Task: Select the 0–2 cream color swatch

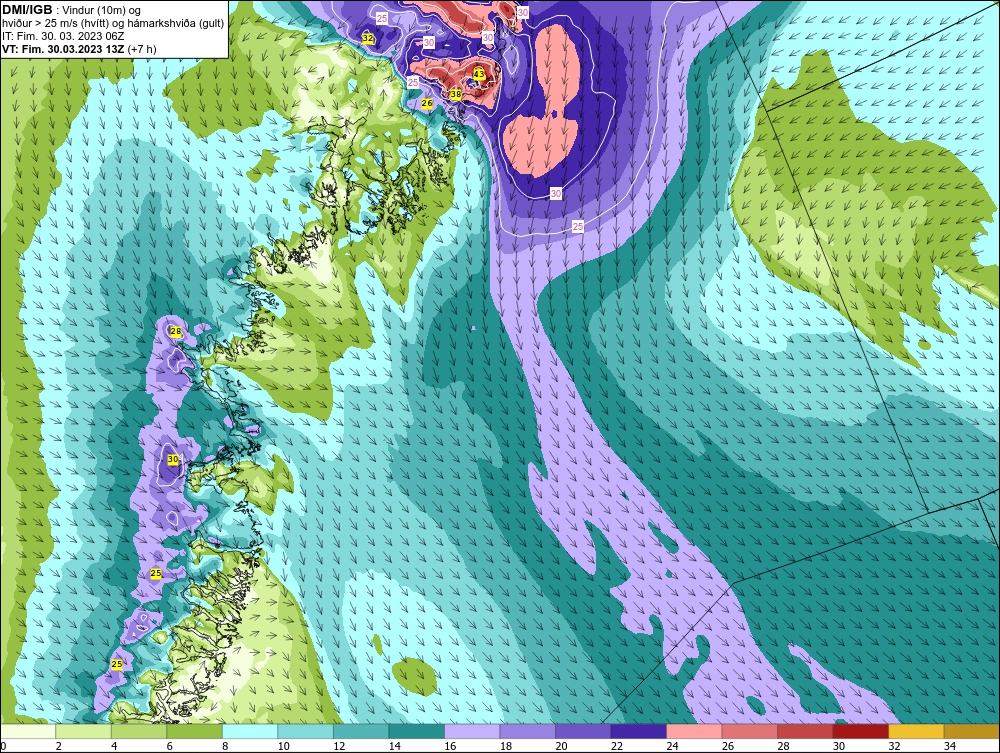Action: click(28, 731)
